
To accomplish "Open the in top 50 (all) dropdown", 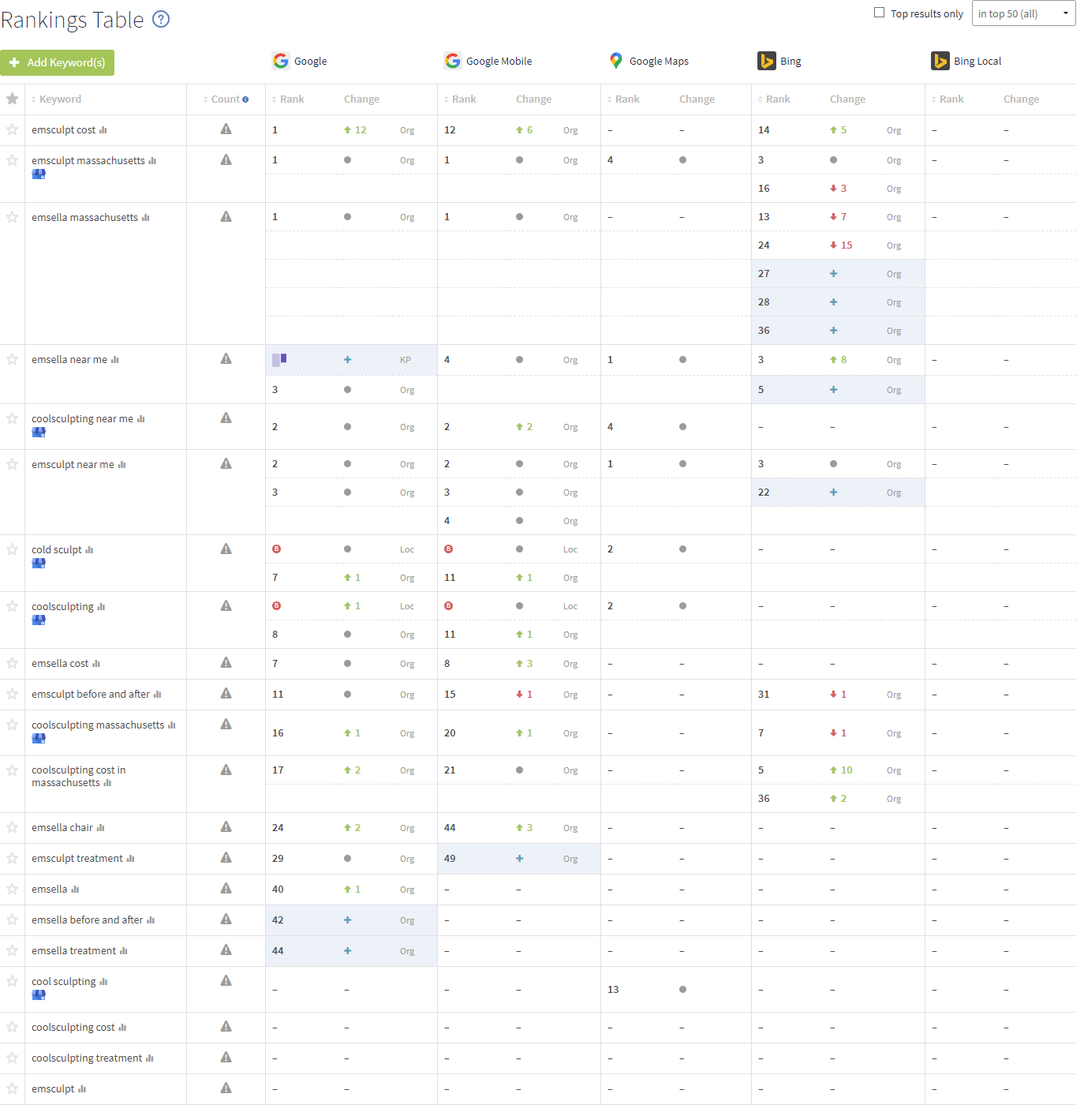I will (x=1023, y=13).
